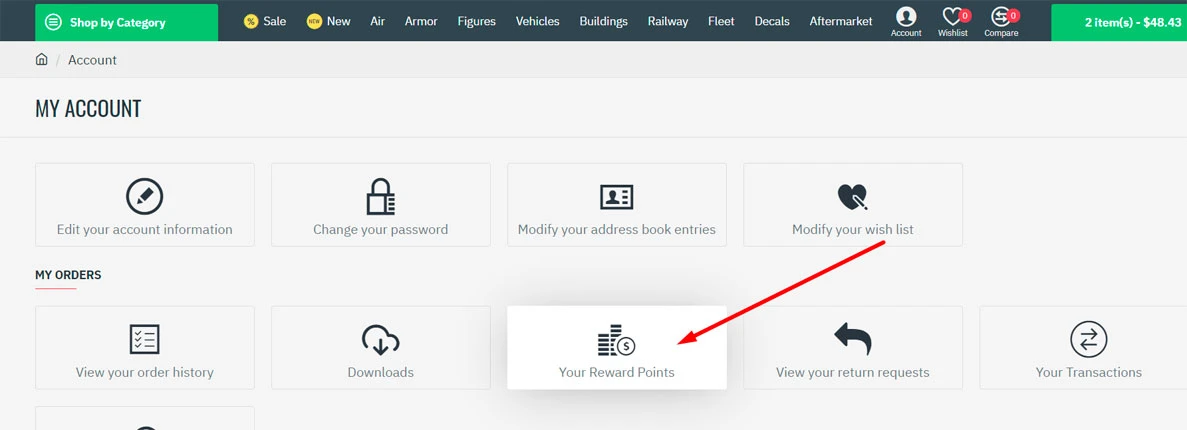Viewport: 1187px width, 430px height.
Task: Open the cart showing 2 item(s) - $48.43
Action: point(1119,22)
